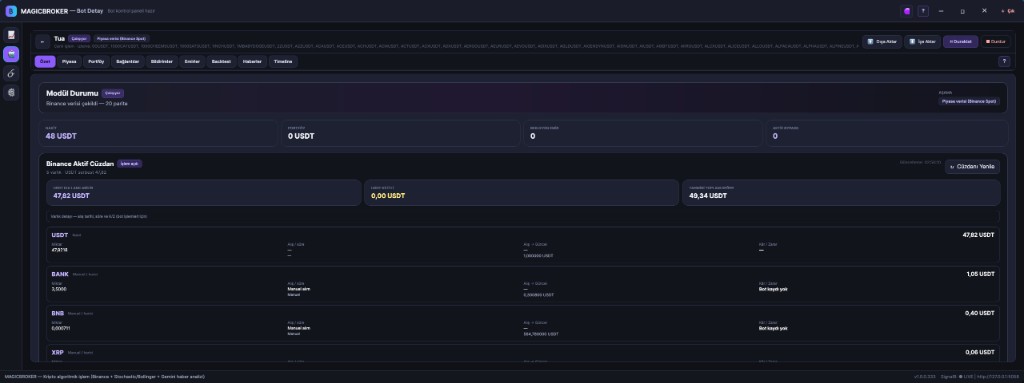Click the İçe Aktar import button

(x=922, y=41)
